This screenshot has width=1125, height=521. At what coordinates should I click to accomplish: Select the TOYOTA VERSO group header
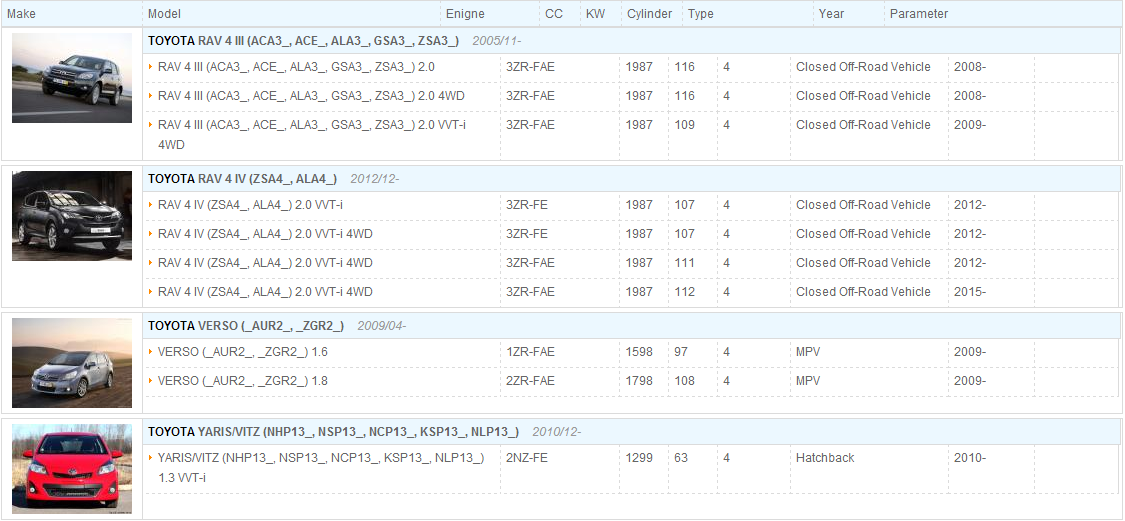tap(631, 326)
